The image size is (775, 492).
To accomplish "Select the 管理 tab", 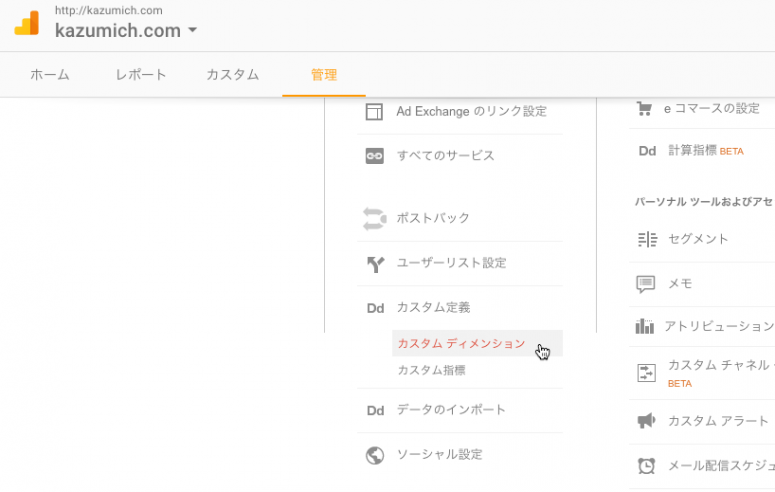I will click(x=324, y=75).
